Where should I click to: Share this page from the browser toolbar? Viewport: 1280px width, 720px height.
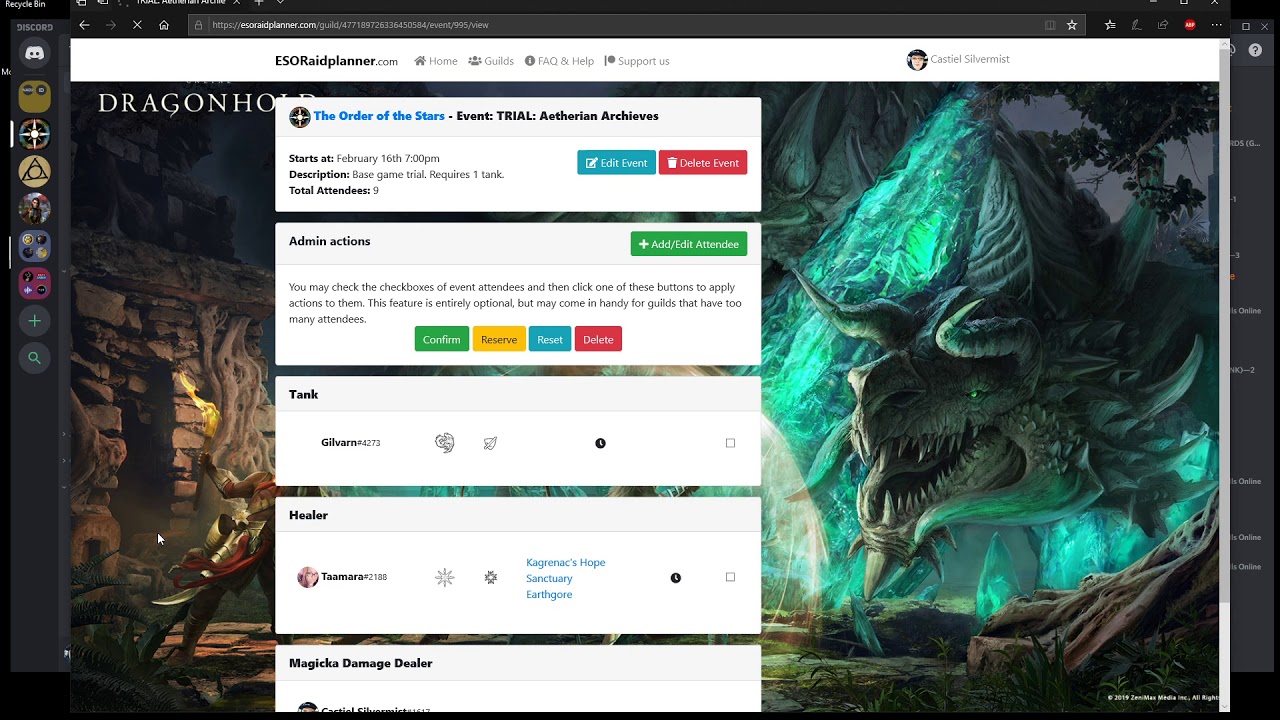pos(1163,25)
